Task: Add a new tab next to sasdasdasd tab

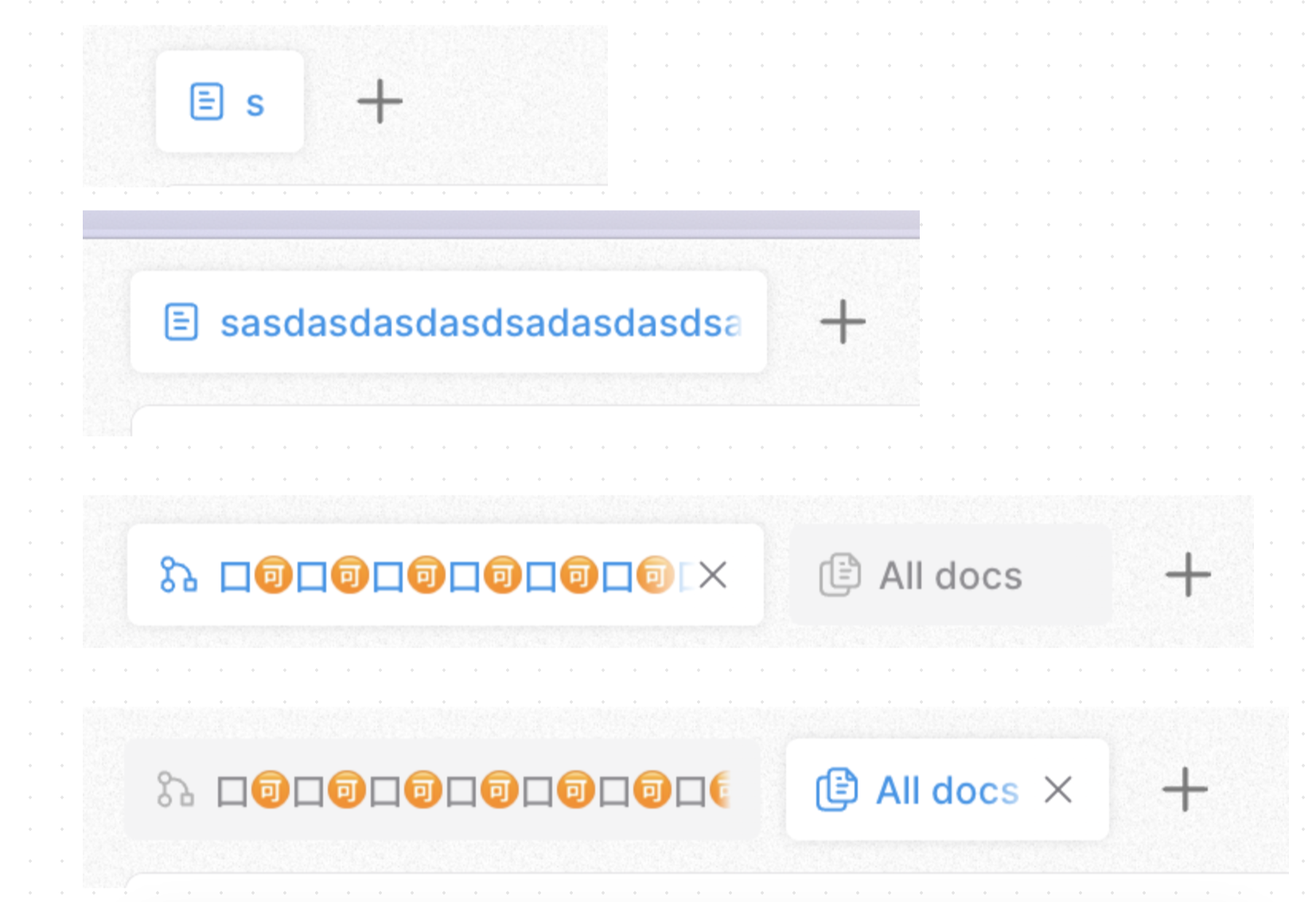Action: coord(843,322)
